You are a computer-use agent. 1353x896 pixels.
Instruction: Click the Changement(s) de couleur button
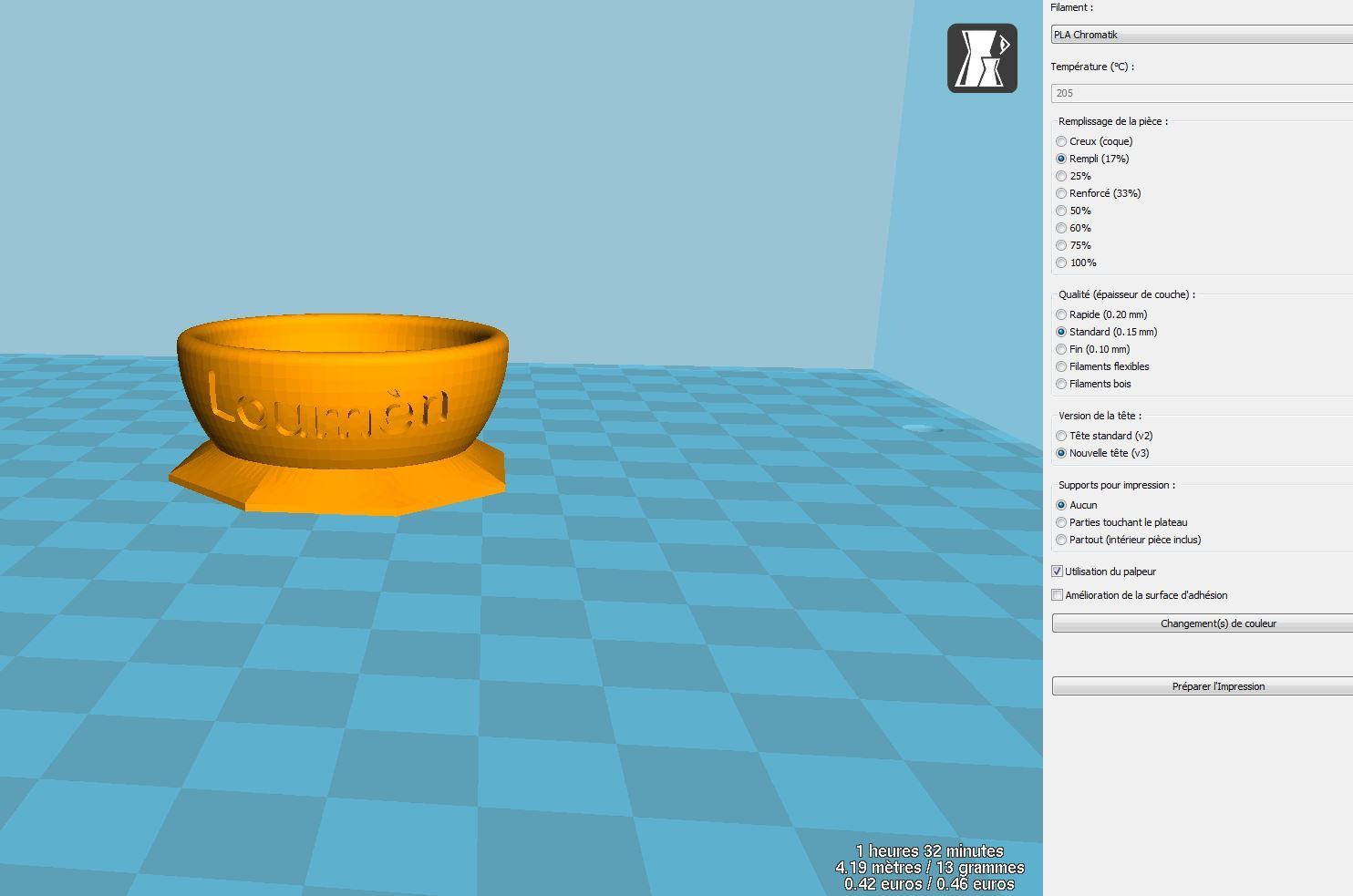(1203, 623)
